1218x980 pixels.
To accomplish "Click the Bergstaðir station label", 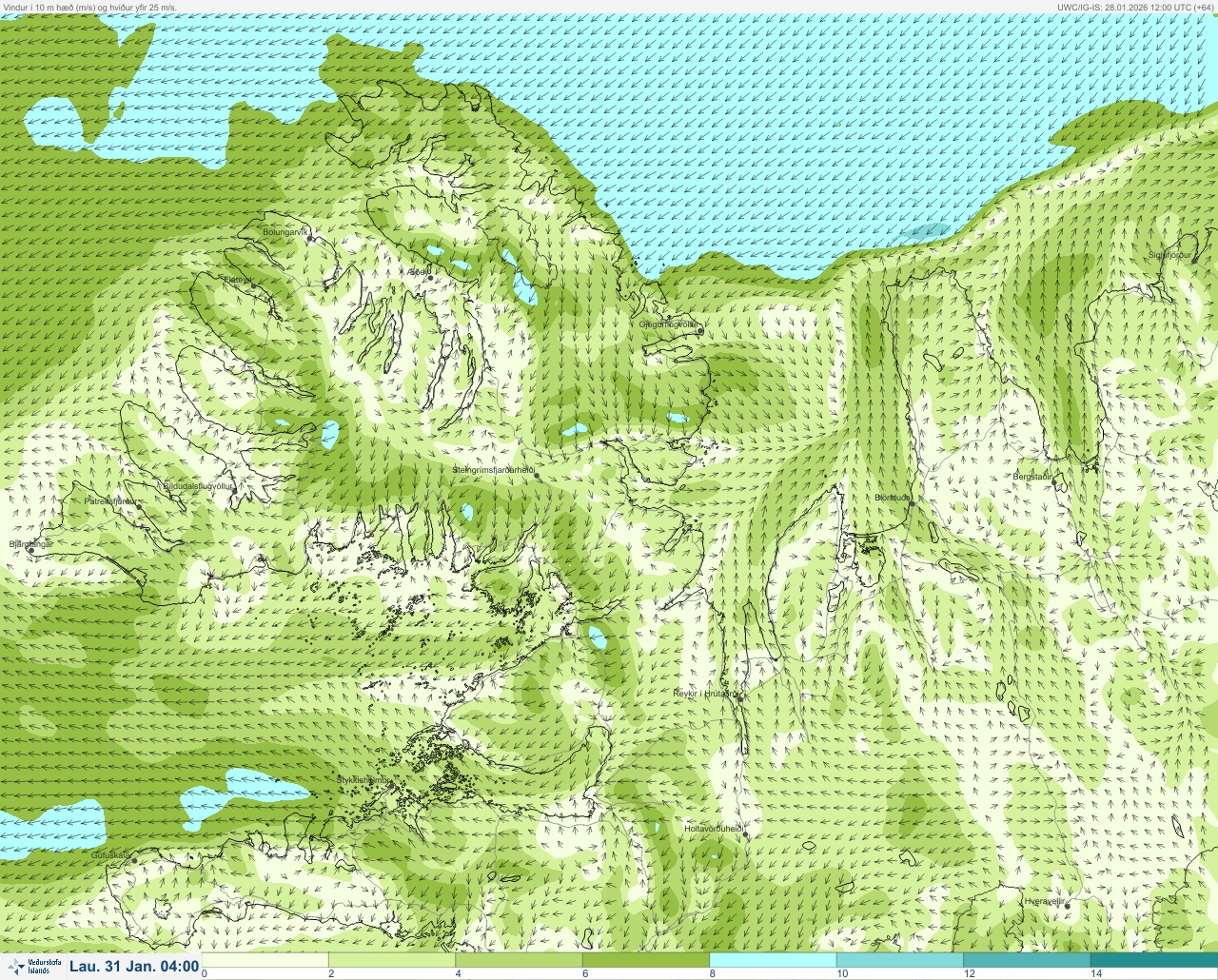I will 1032,477.
